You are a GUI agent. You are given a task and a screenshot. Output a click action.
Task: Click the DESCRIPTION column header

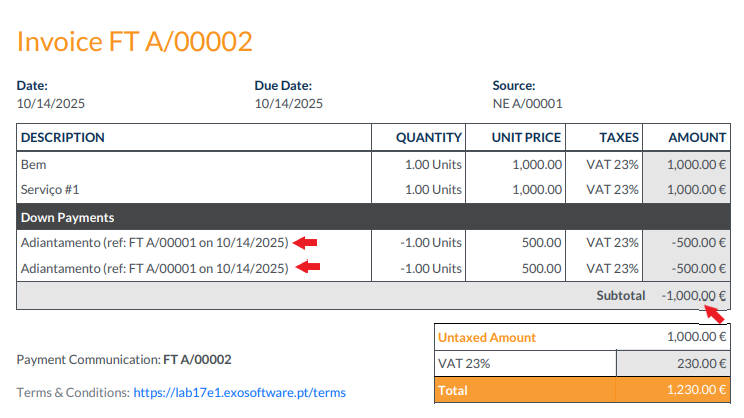[x=63, y=137]
